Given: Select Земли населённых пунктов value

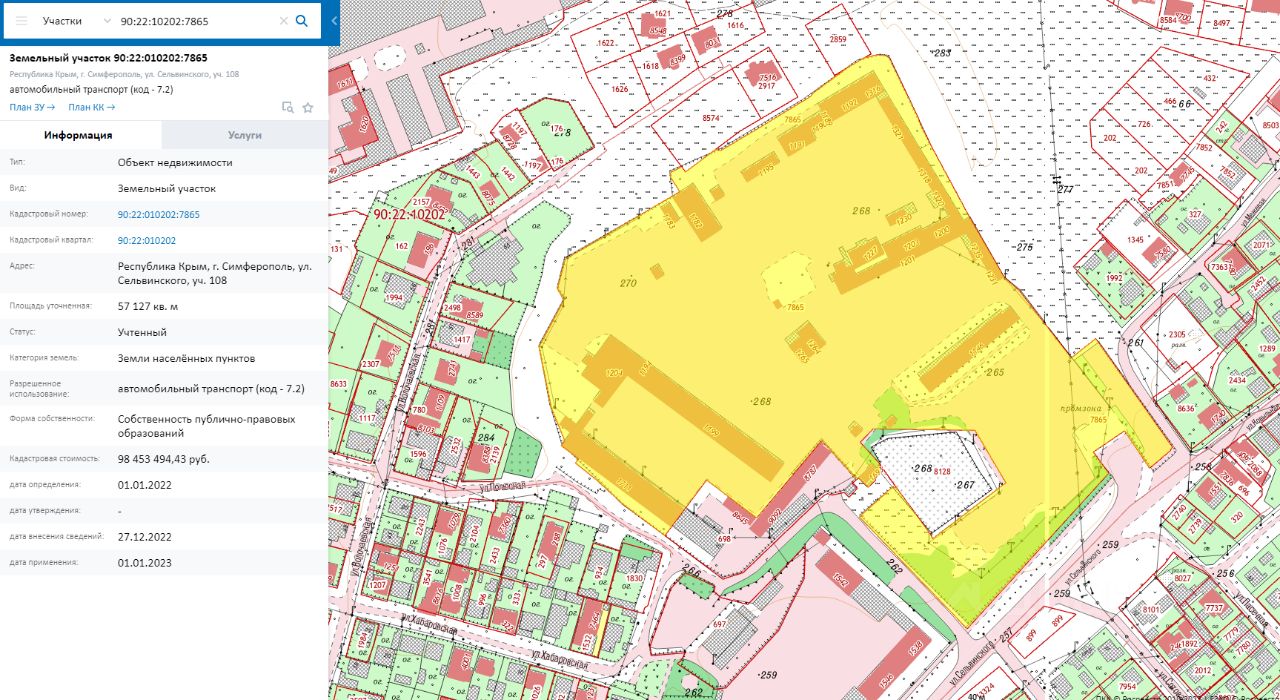Looking at the screenshot, I should (186, 358).
